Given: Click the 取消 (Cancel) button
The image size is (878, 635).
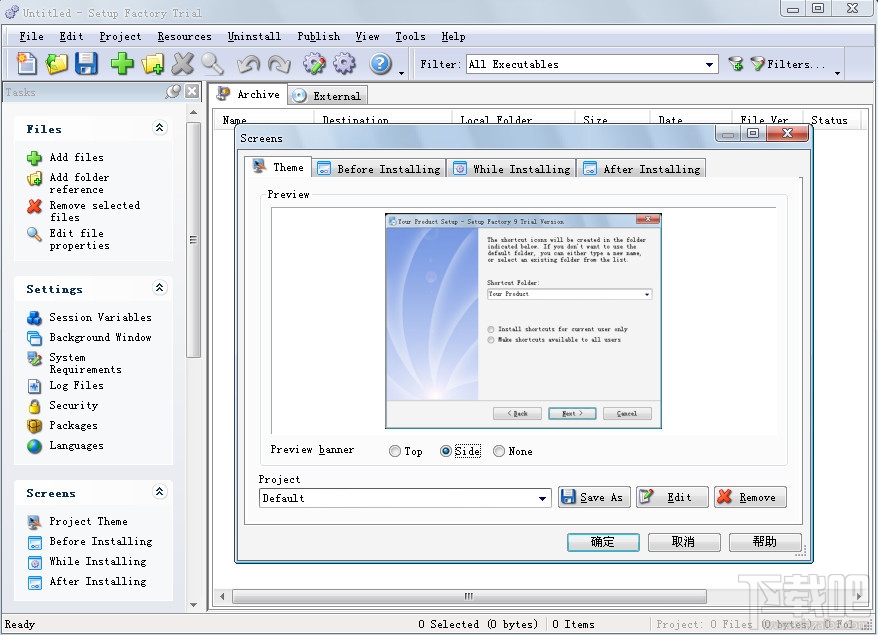Looking at the screenshot, I should pos(684,542).
